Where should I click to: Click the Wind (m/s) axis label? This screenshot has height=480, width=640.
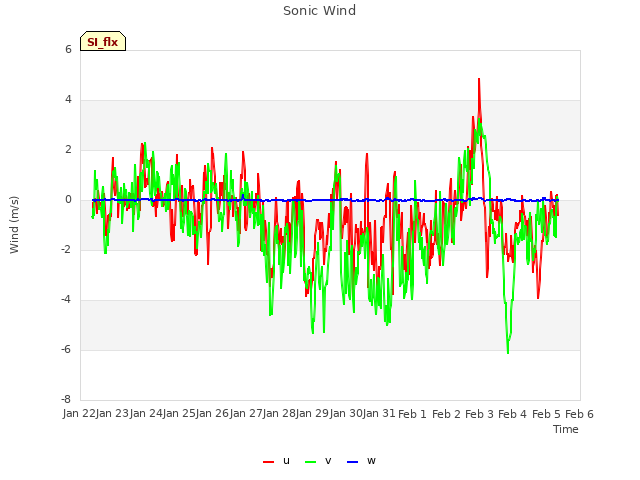coord(14,225)
